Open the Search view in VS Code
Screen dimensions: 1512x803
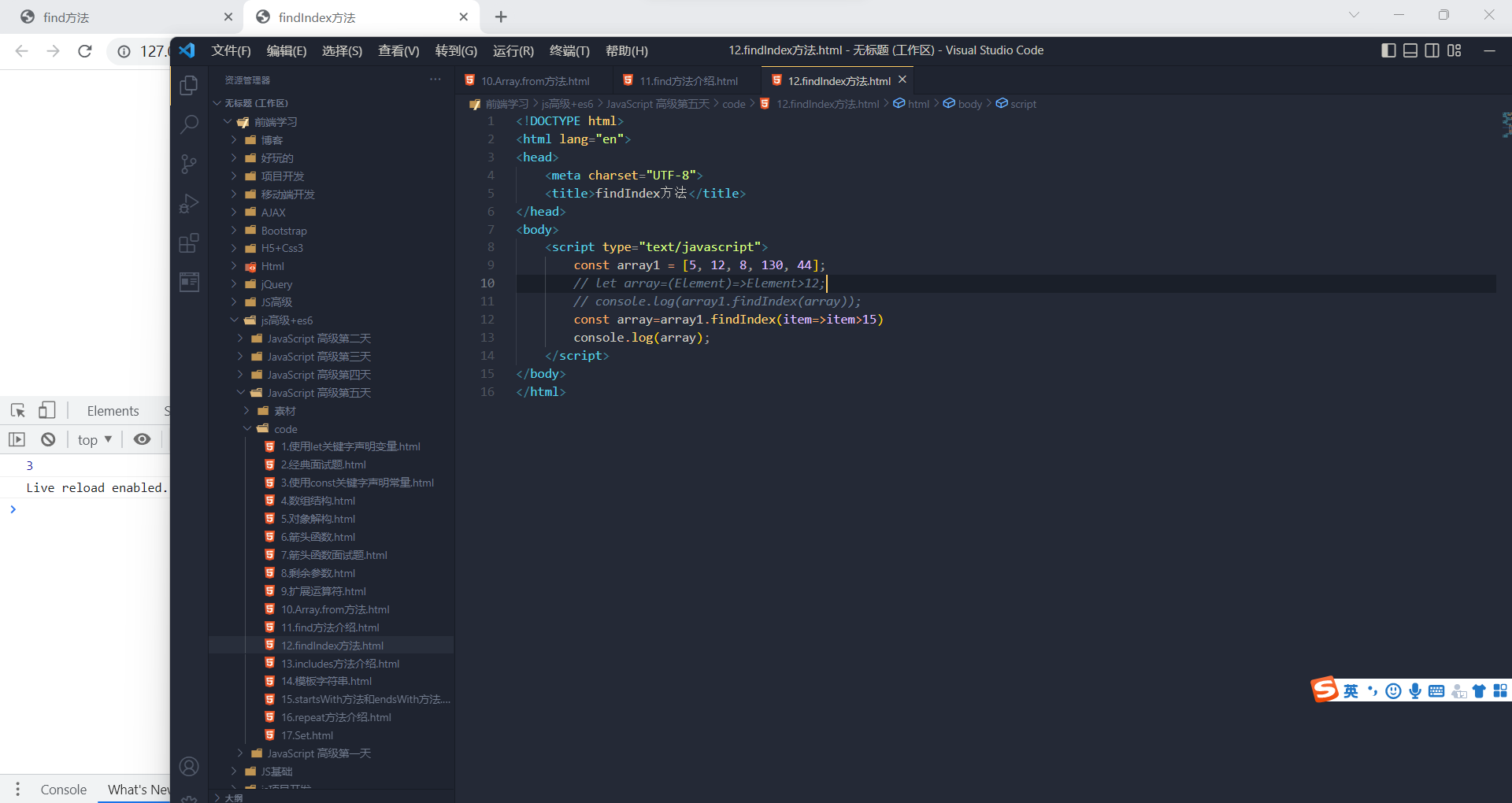point(189,124)
